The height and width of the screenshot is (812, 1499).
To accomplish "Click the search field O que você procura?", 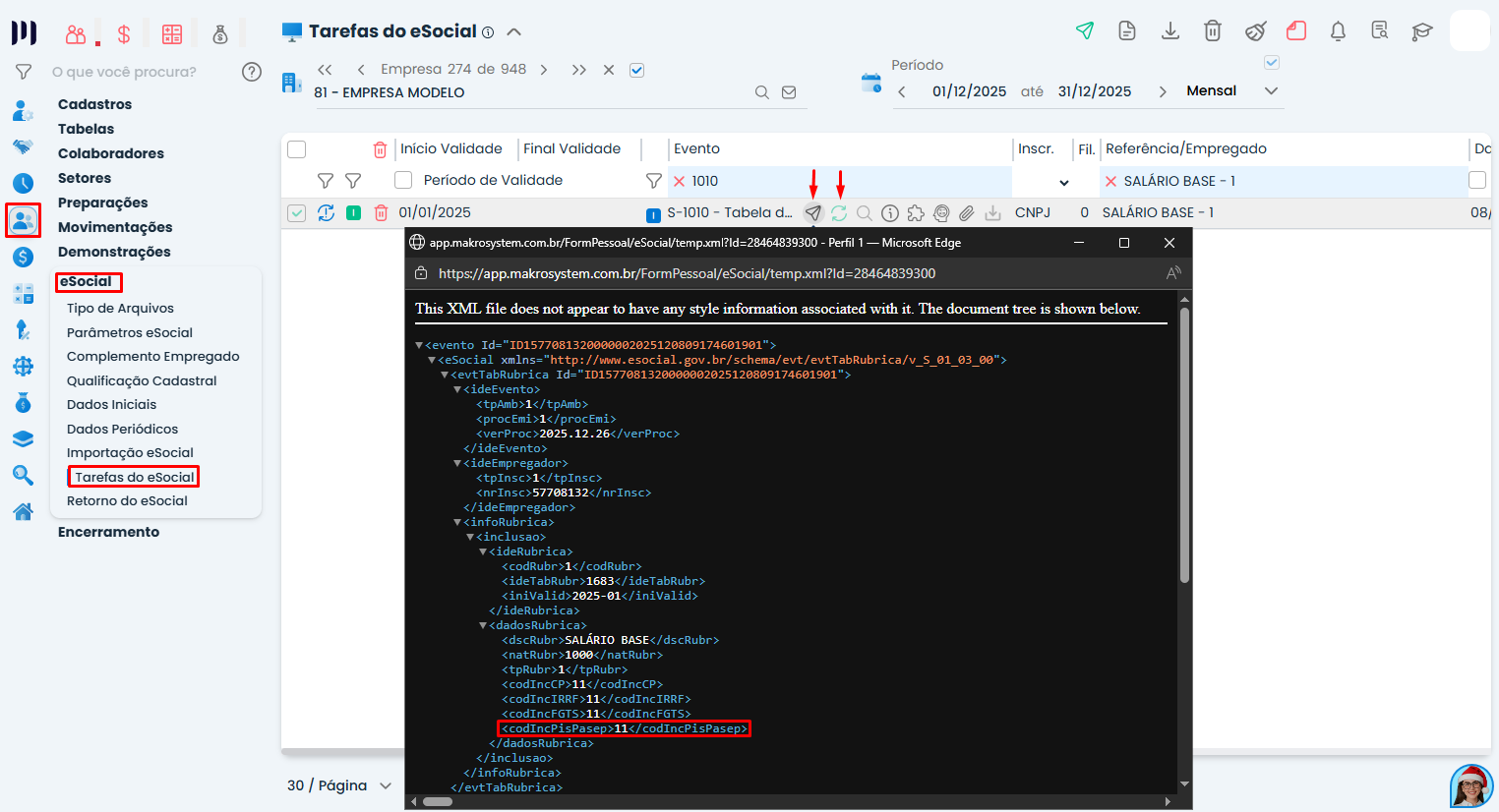I will 124,72.
